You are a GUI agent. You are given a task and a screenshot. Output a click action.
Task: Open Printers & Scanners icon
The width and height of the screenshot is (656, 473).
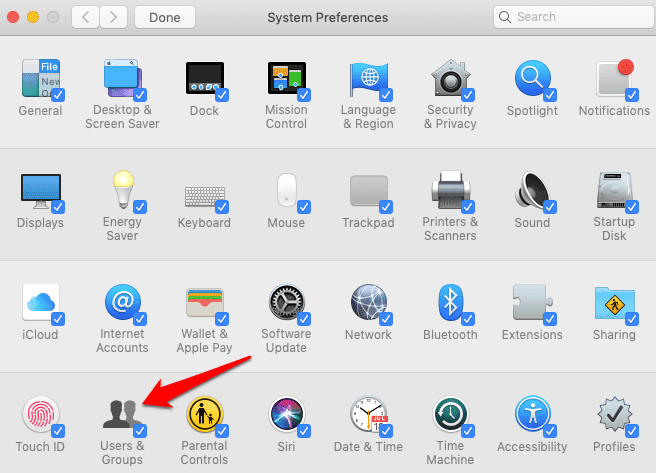click(x=451, y=190)
